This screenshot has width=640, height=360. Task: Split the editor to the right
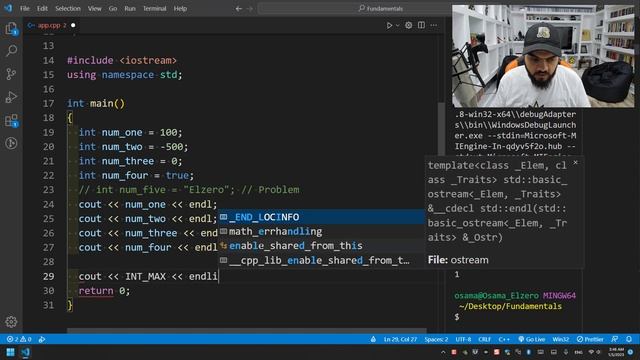(421, 25)
